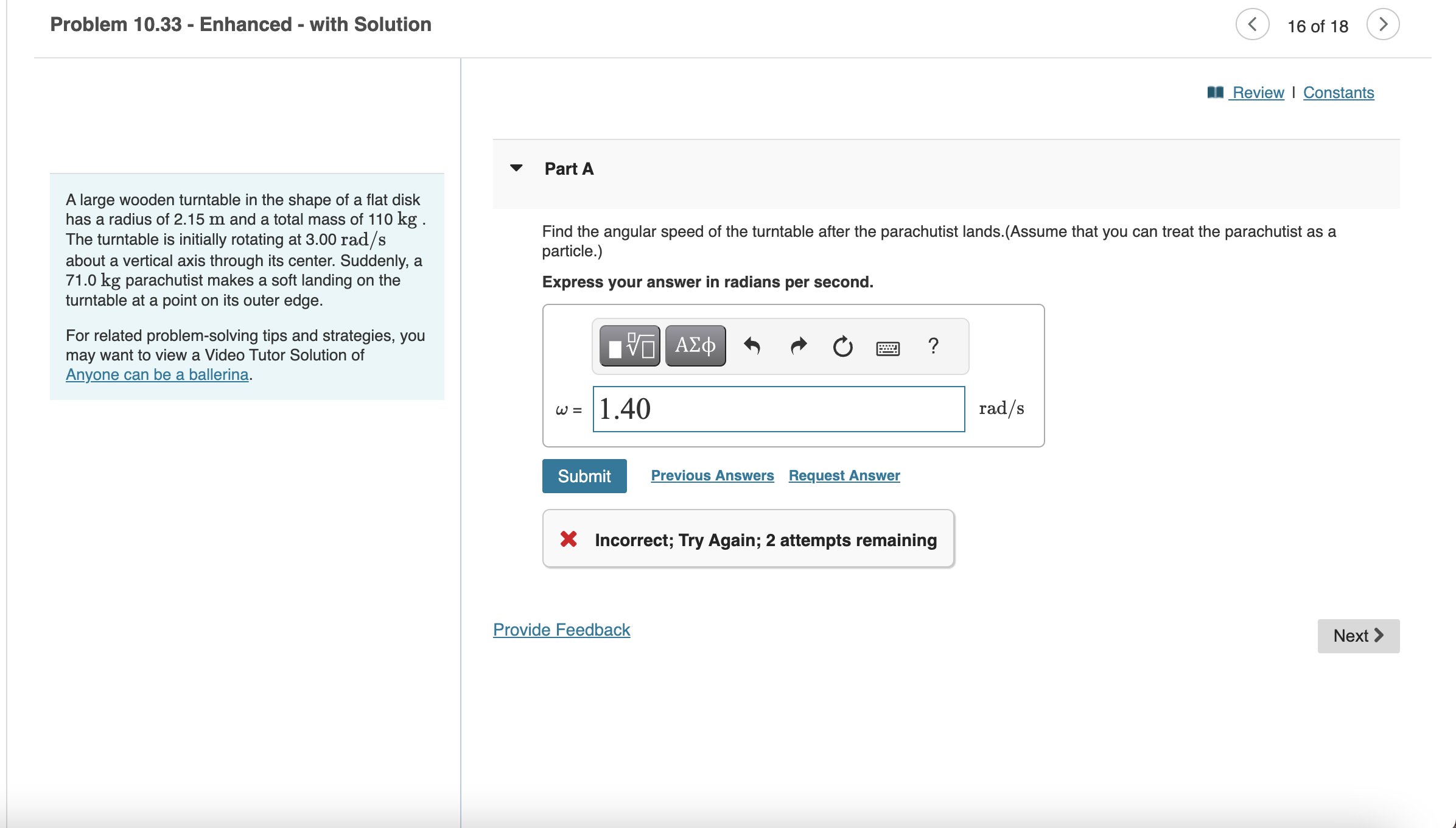Collapse the Part A section
Image resolution: width=1456 pixels, height=828 pixels.
tap(516, 168)
